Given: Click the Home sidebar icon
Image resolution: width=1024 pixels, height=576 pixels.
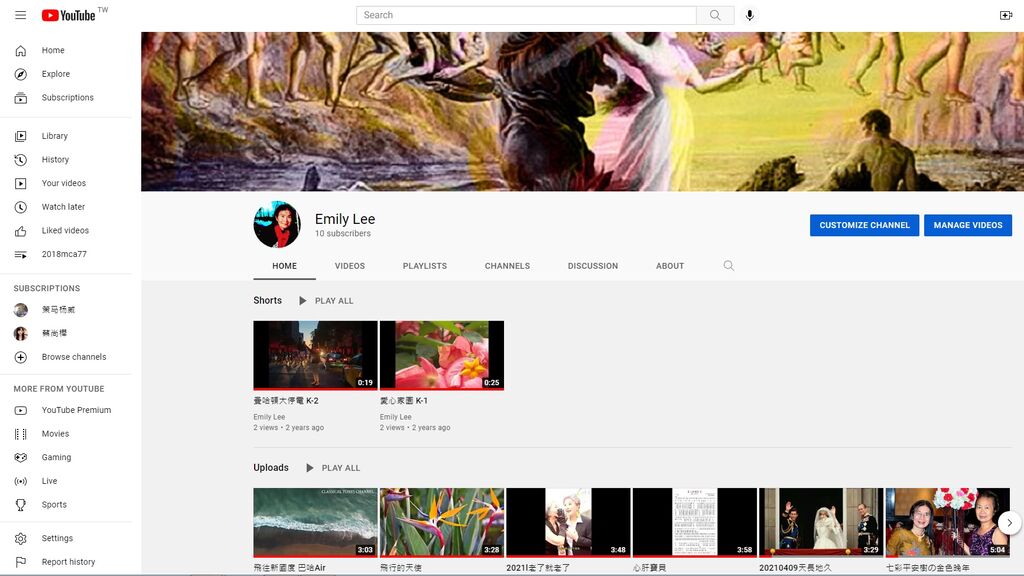Looking at the screenshot, I should pyautogui.click(x=21, y=50).
